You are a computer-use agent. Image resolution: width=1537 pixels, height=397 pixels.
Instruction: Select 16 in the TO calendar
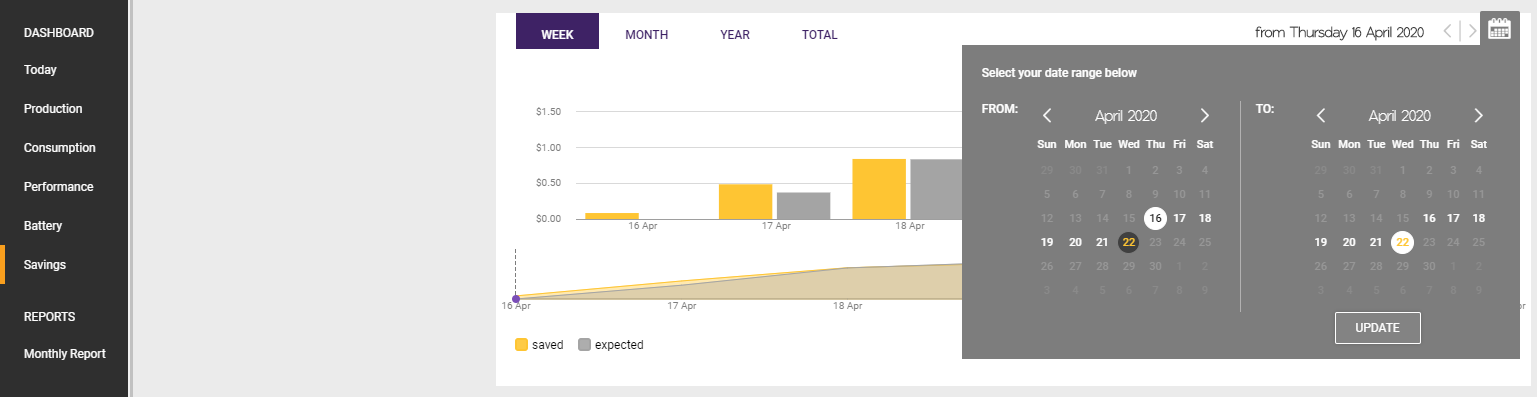coord(1429,218)
